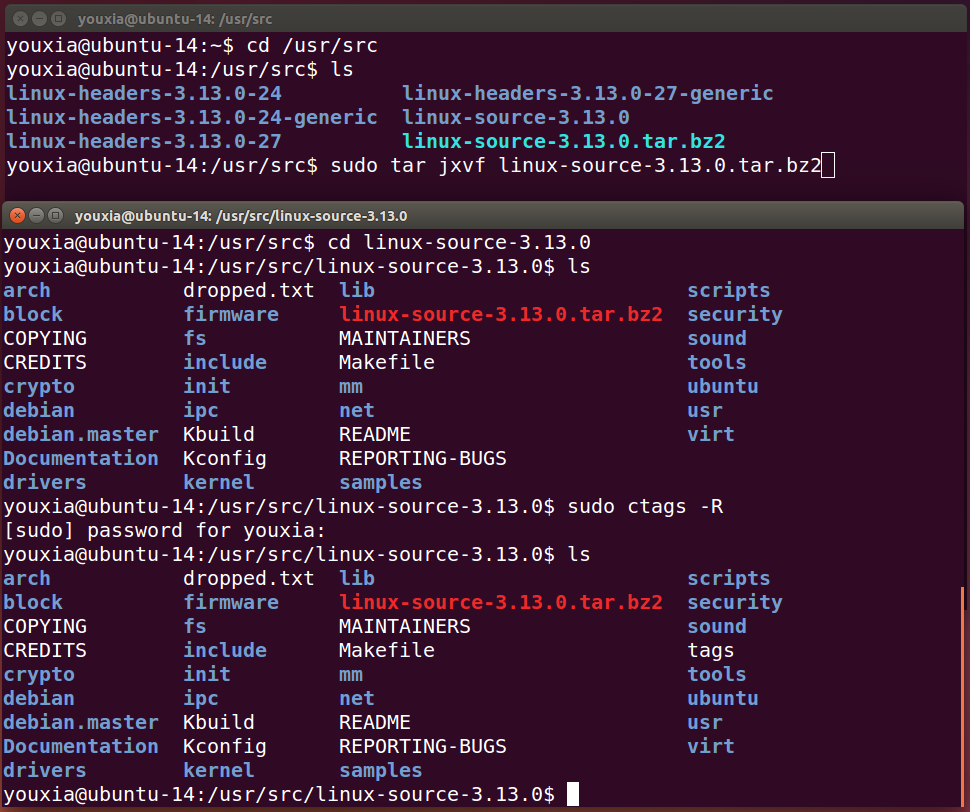Click 'ubuntu' in the listing after ctags
This screenshot has height=812, width=970.
(x=723, y=699)
